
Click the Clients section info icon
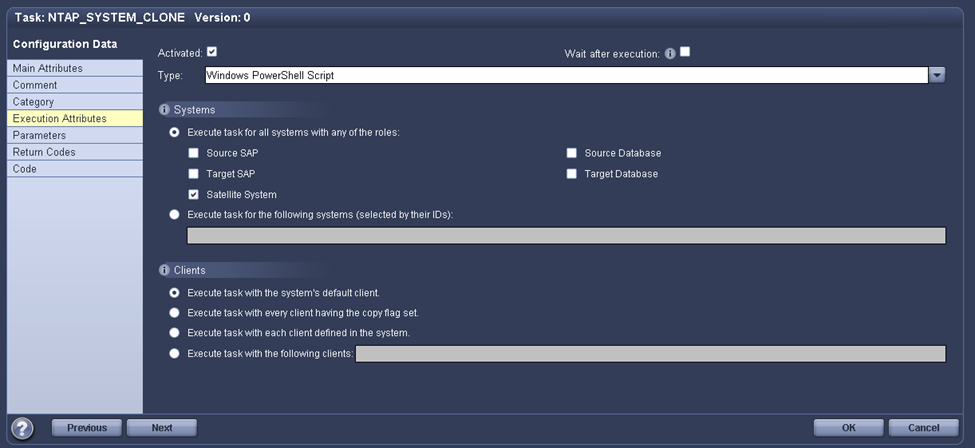pos(165,270)
